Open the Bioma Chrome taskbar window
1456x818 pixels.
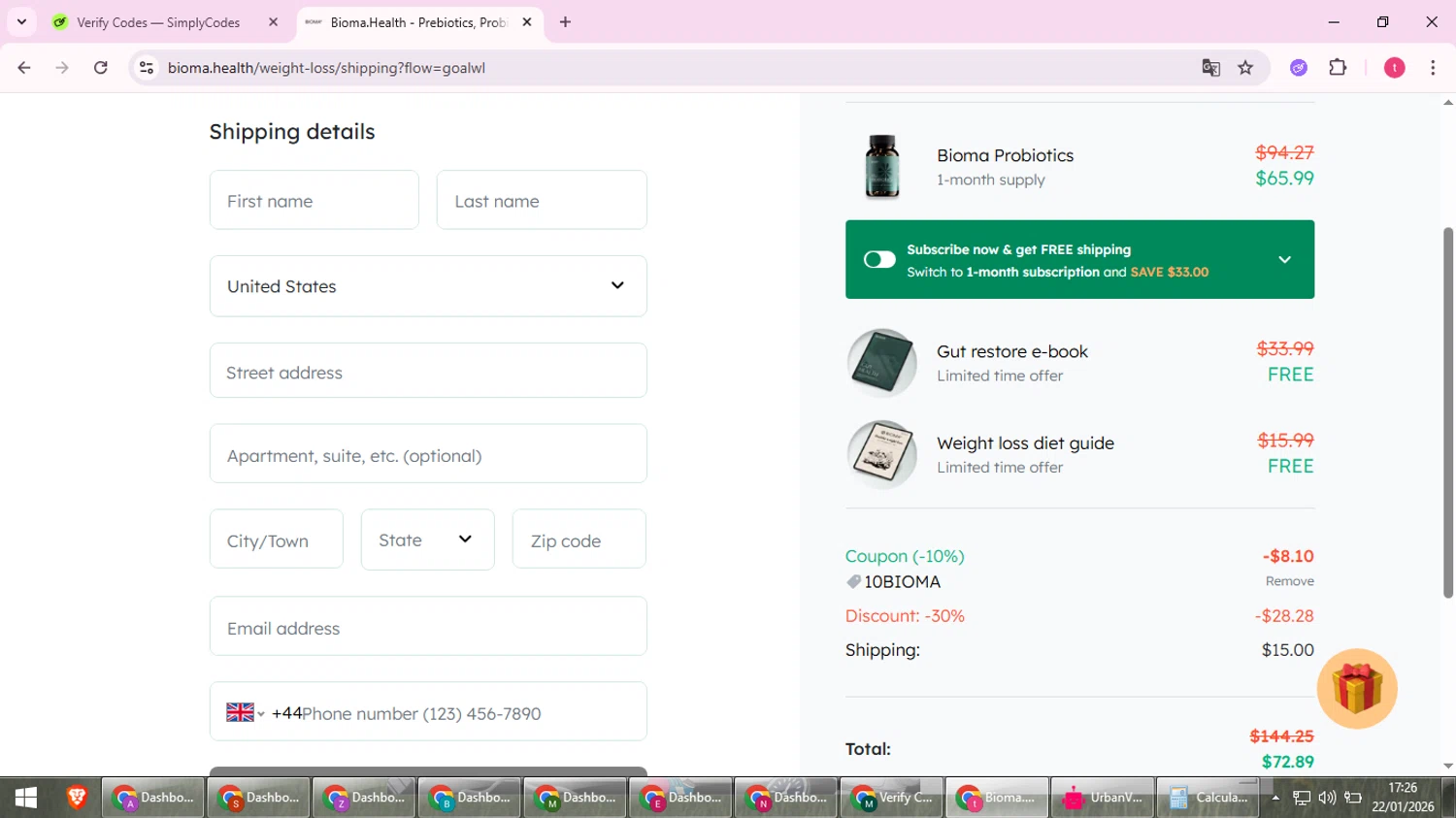click(x=997, y=798)
